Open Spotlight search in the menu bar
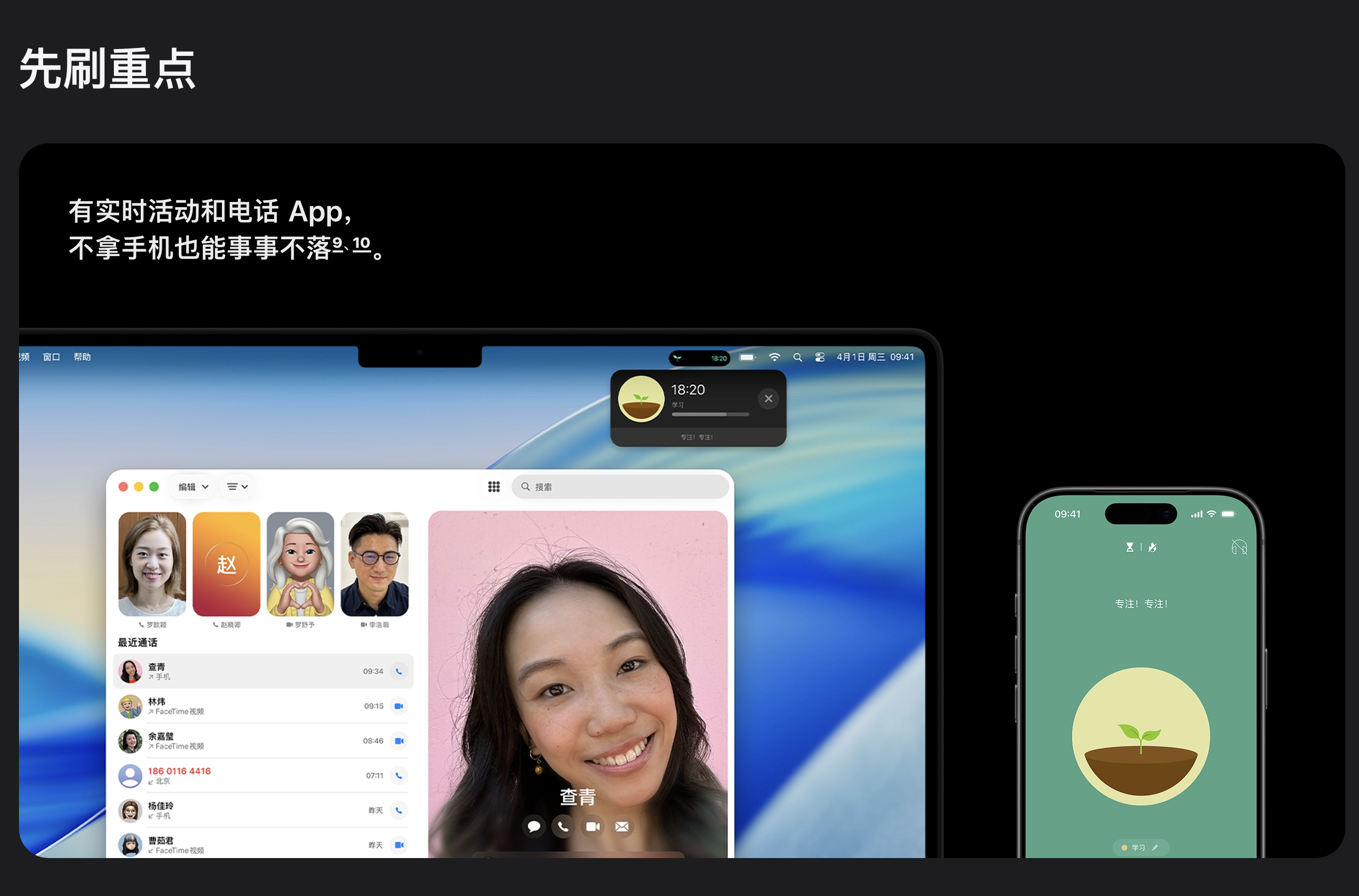This screenshot has width=1359, height=896. point(797,357)
